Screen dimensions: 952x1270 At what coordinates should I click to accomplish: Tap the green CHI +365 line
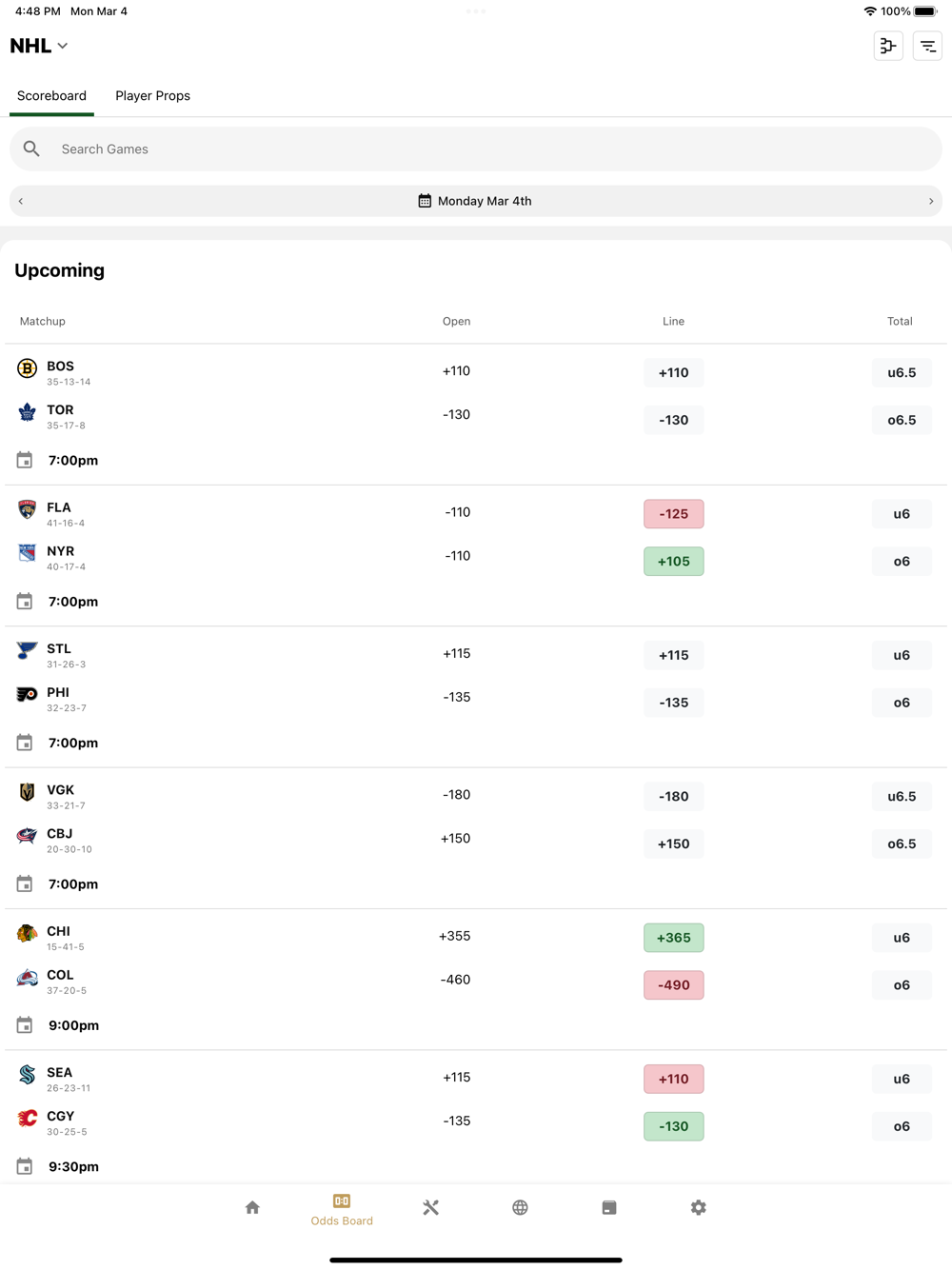pyautogui.click(x=673, y=938)
